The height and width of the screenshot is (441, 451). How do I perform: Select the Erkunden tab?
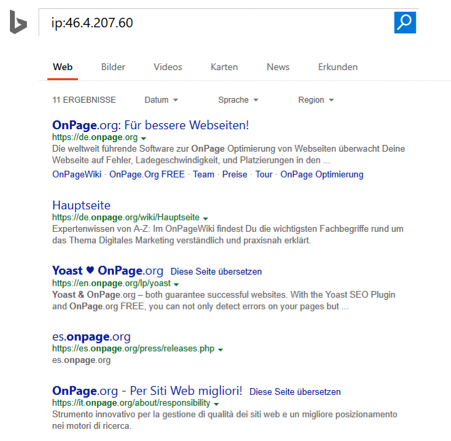point(338,67)
